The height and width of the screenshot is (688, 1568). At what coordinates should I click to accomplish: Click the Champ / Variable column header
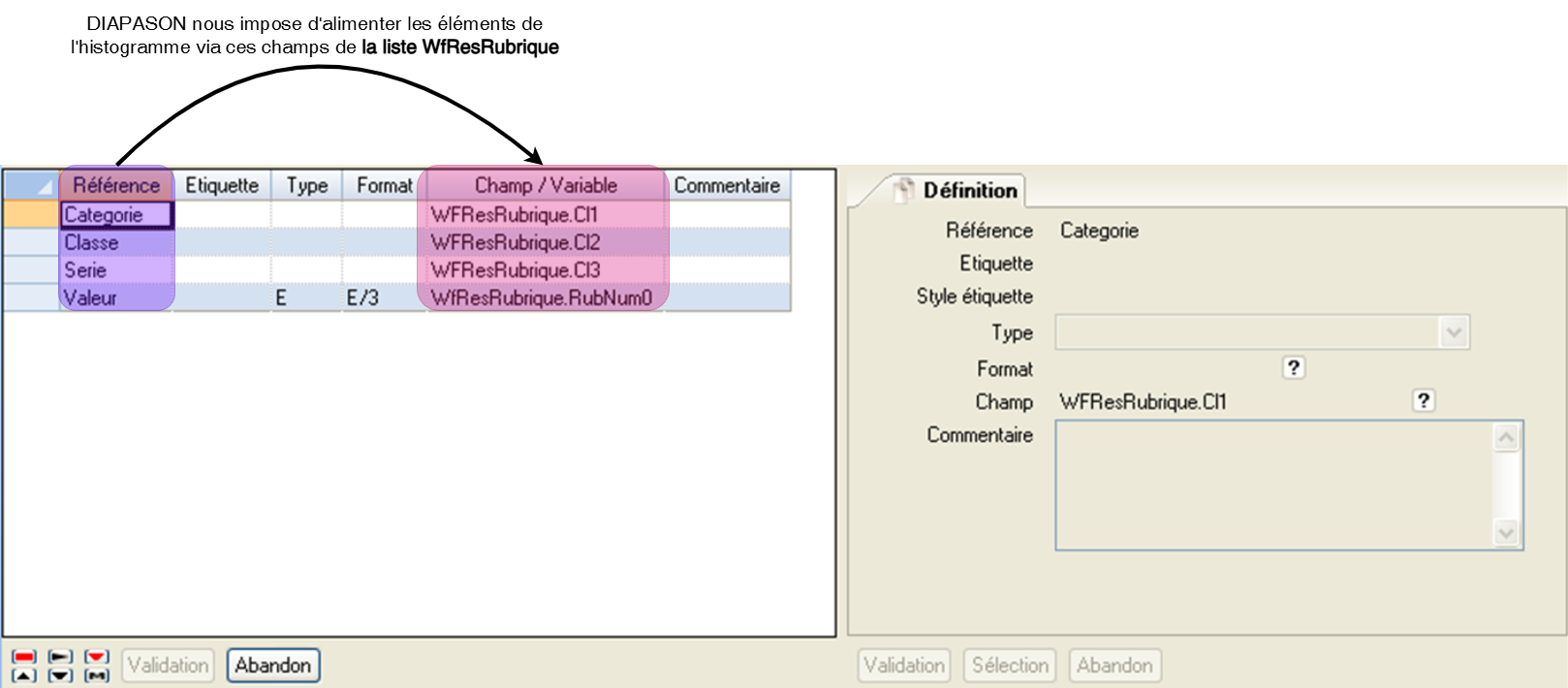pos(545,185)
